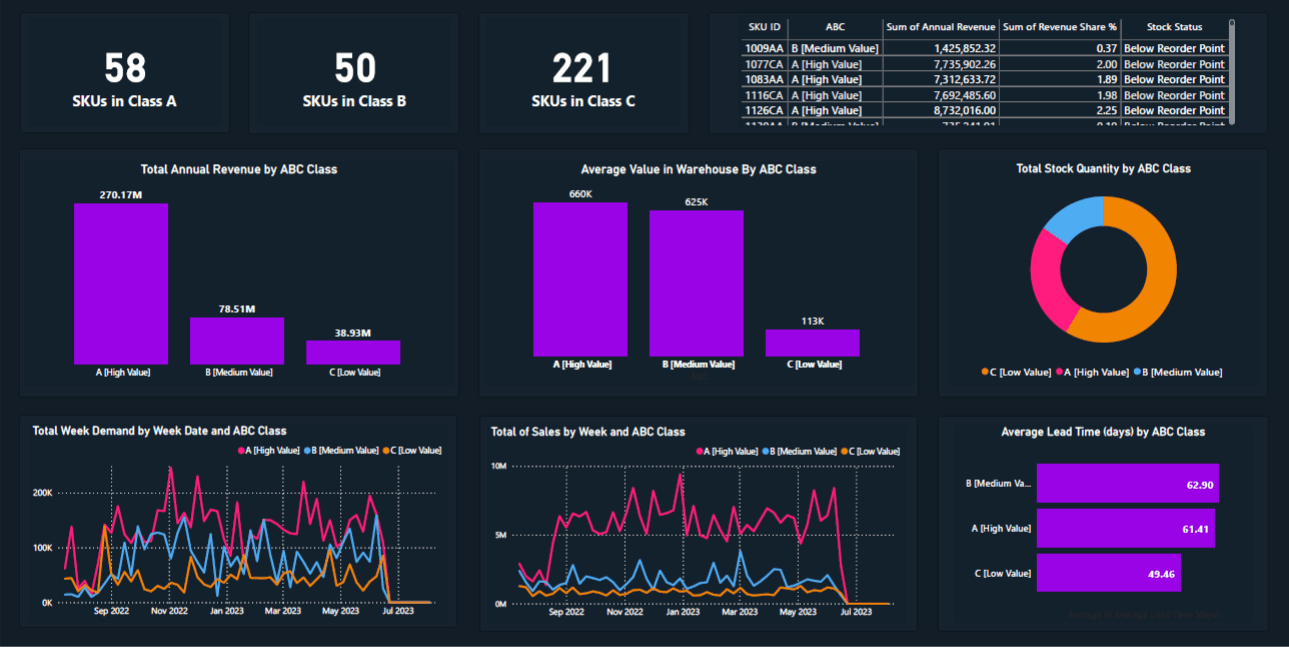1289x649 pixels.
Task: Select the 113K bar in Warehouse Value chart
Action: pyautogui.click(x=812, y=343)
